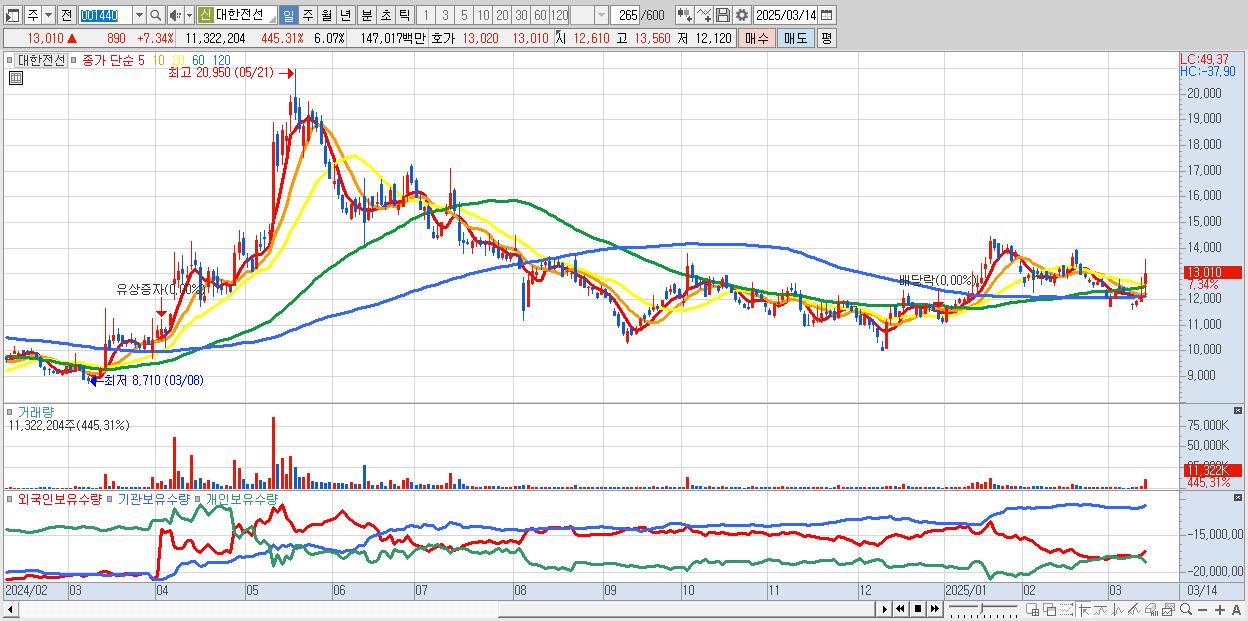Save chart settings with floppy disk icon

723,15
